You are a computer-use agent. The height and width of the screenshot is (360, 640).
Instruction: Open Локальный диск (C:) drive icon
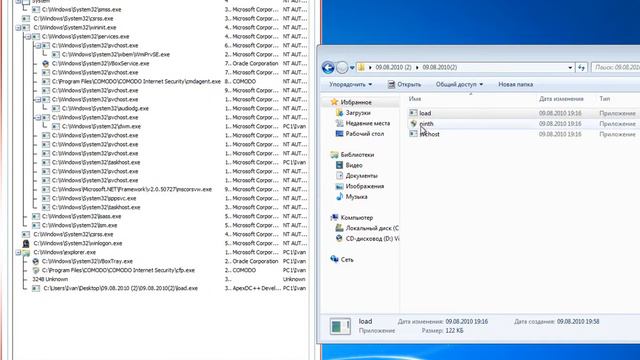339,228
